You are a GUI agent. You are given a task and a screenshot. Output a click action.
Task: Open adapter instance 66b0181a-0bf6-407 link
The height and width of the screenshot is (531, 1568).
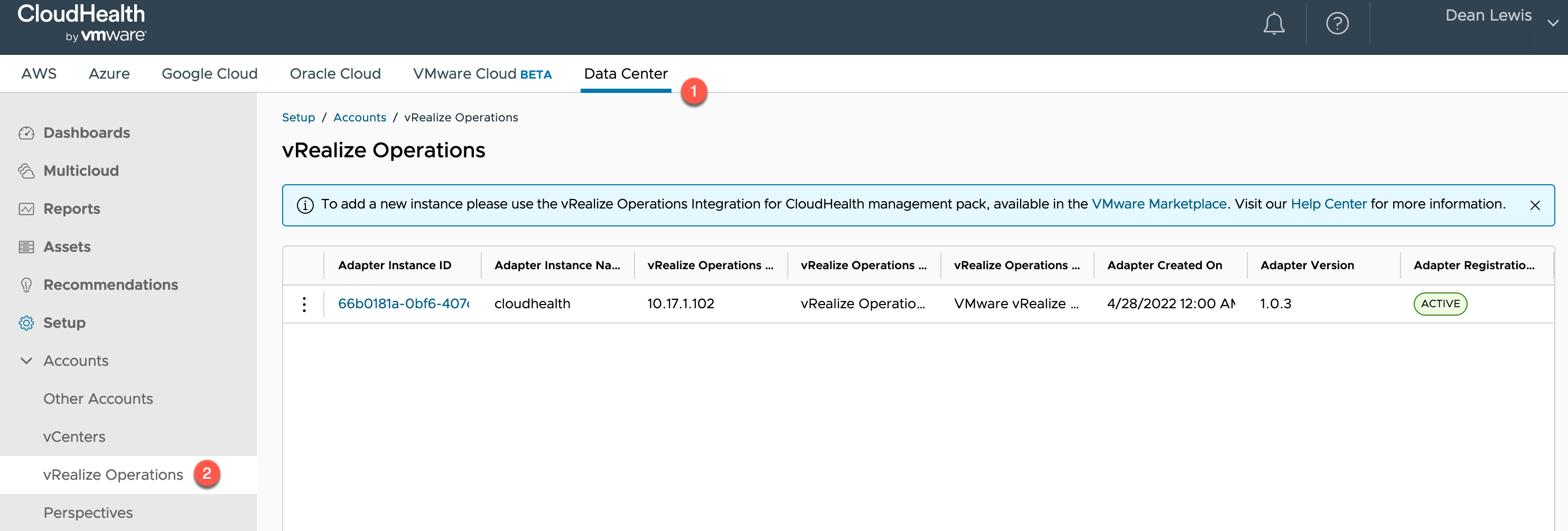pos(404,304)
